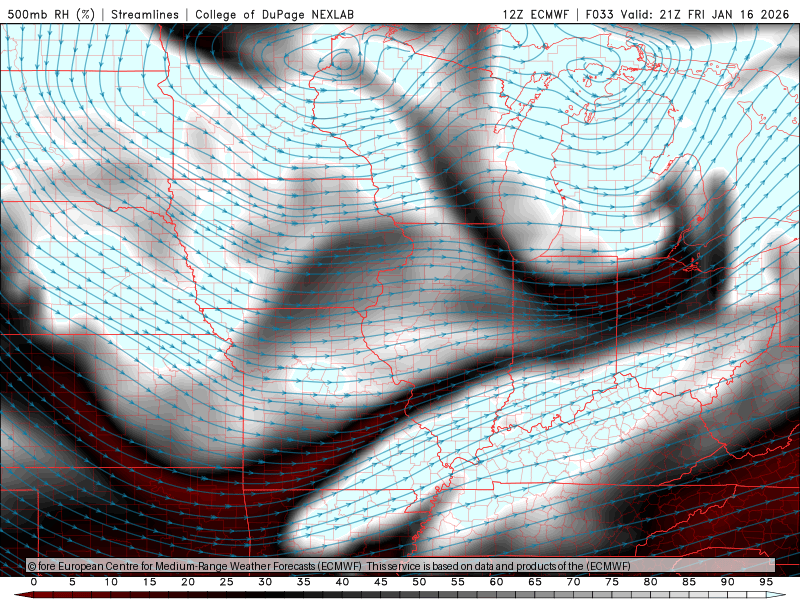Select the "80" humidity scale label
The height and width of the screenshot is (600, 800).
coord(650,582)
